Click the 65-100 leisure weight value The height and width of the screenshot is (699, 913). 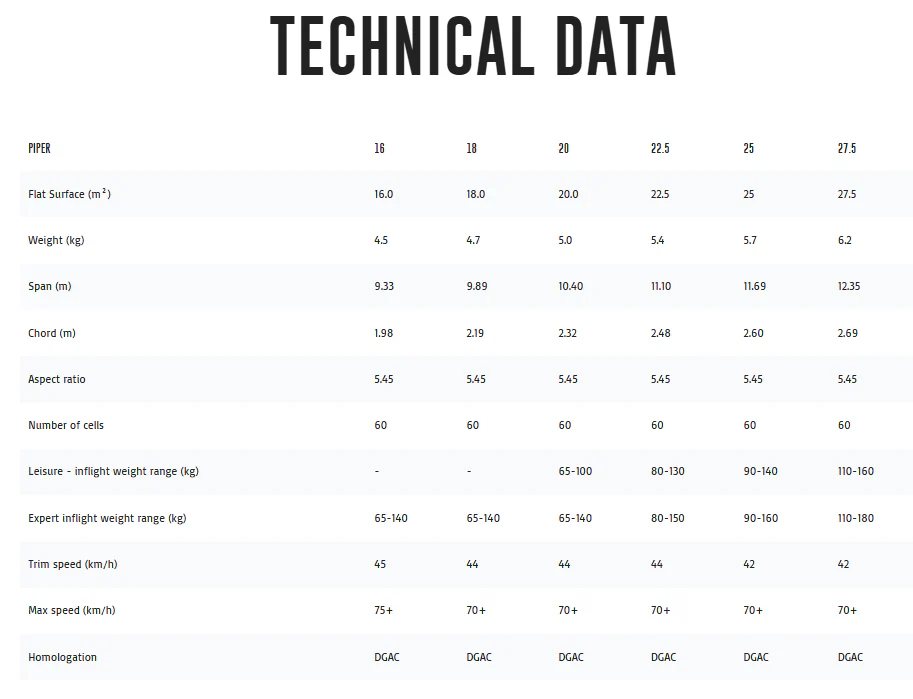575,471
